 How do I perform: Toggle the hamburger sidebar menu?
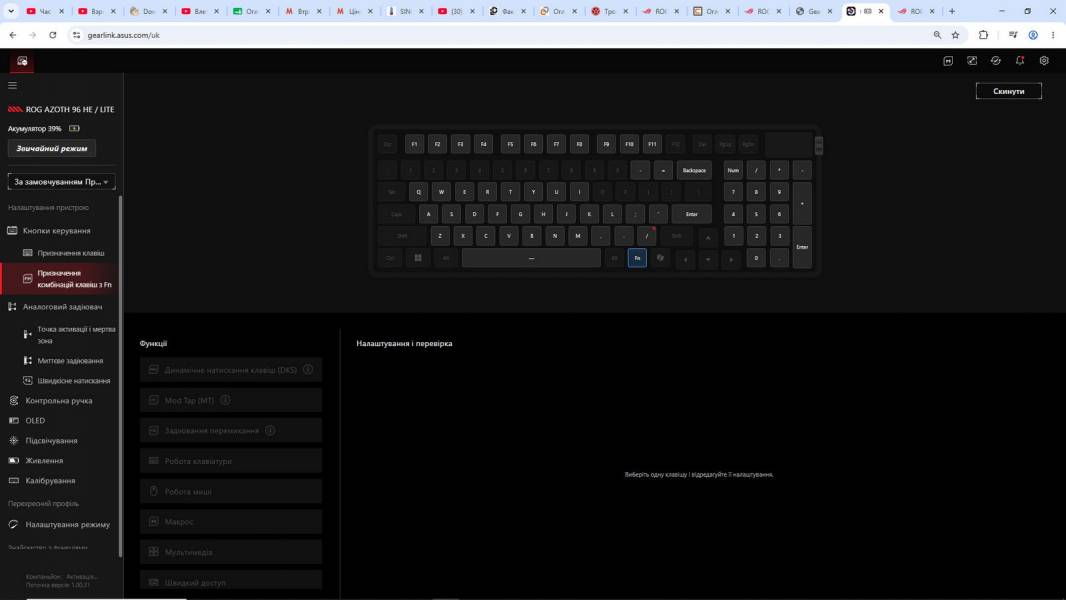tap(12, 86)
